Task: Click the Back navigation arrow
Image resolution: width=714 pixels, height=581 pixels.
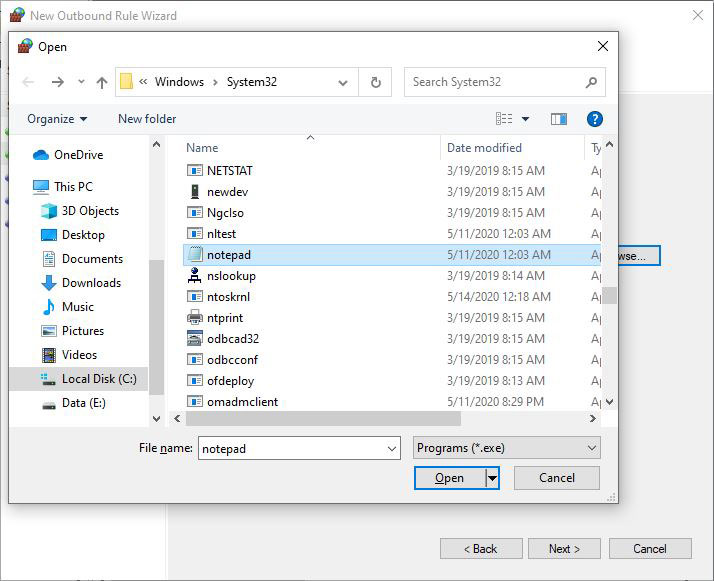Action: [x=28, y=82]
